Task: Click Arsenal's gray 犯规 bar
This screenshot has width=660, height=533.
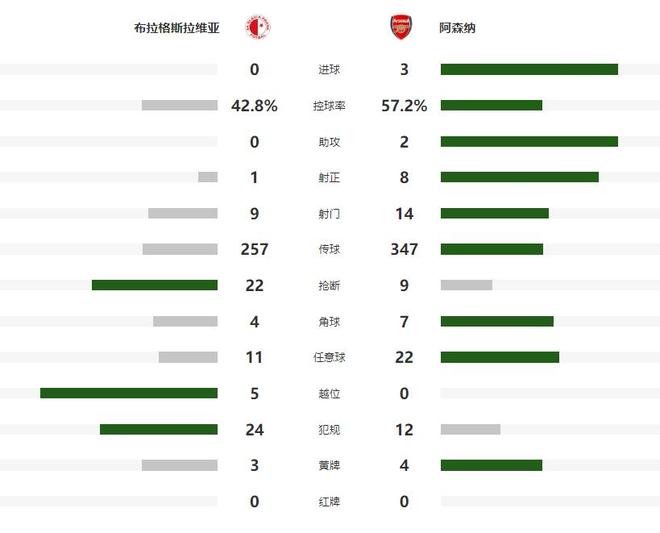Action: pyautogui.click(x=470, y=429)
